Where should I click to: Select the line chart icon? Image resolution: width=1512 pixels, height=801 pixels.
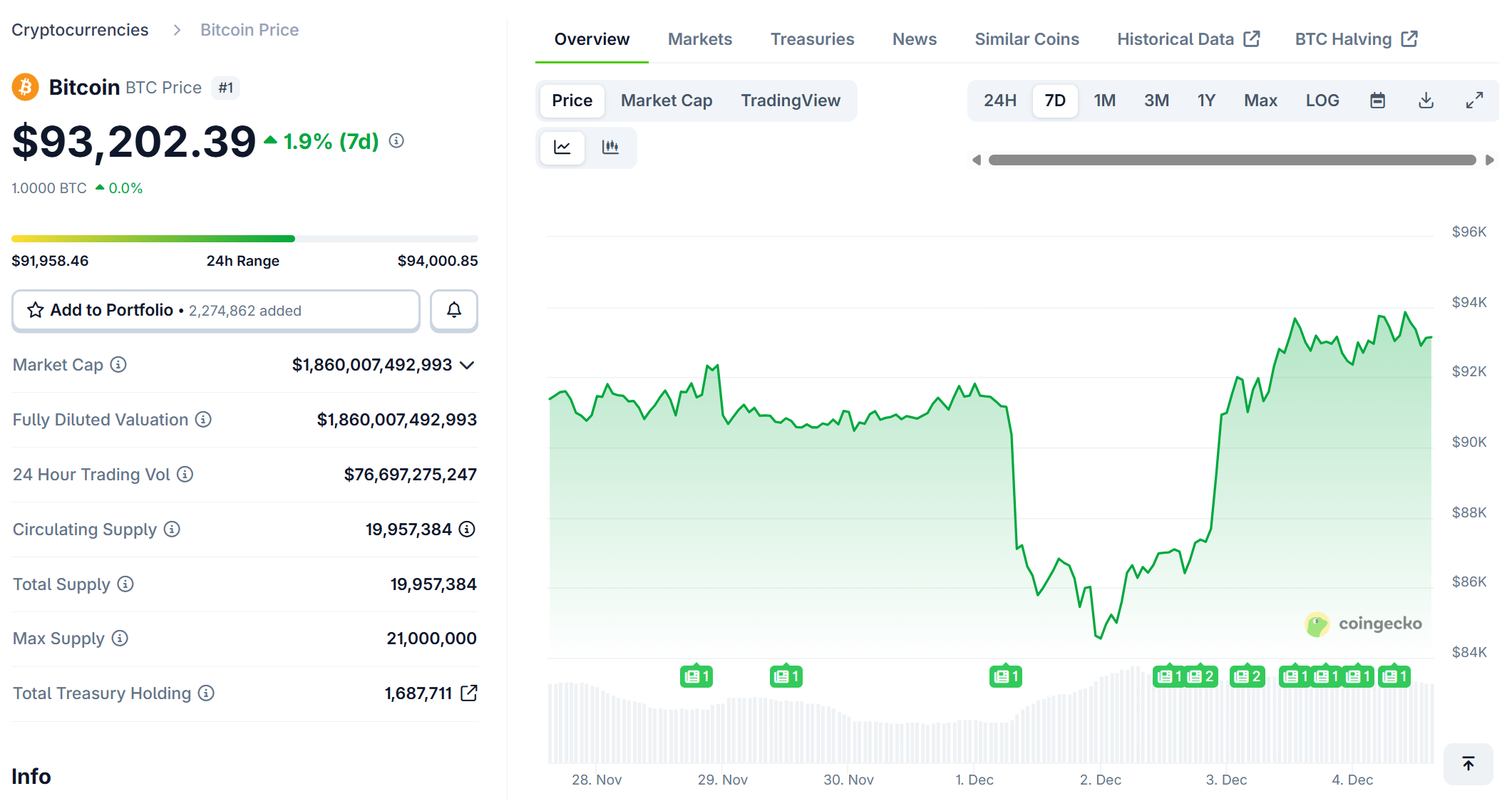pos(562,148)
